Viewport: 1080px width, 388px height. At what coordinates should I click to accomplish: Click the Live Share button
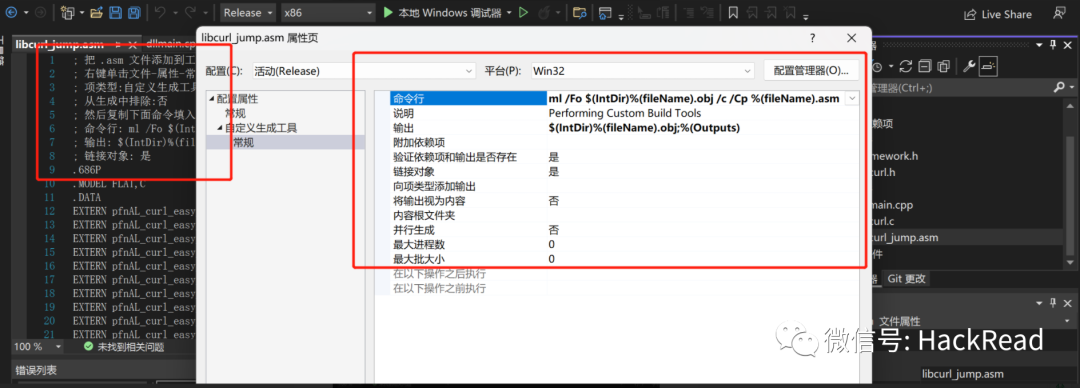coord(997,14)
